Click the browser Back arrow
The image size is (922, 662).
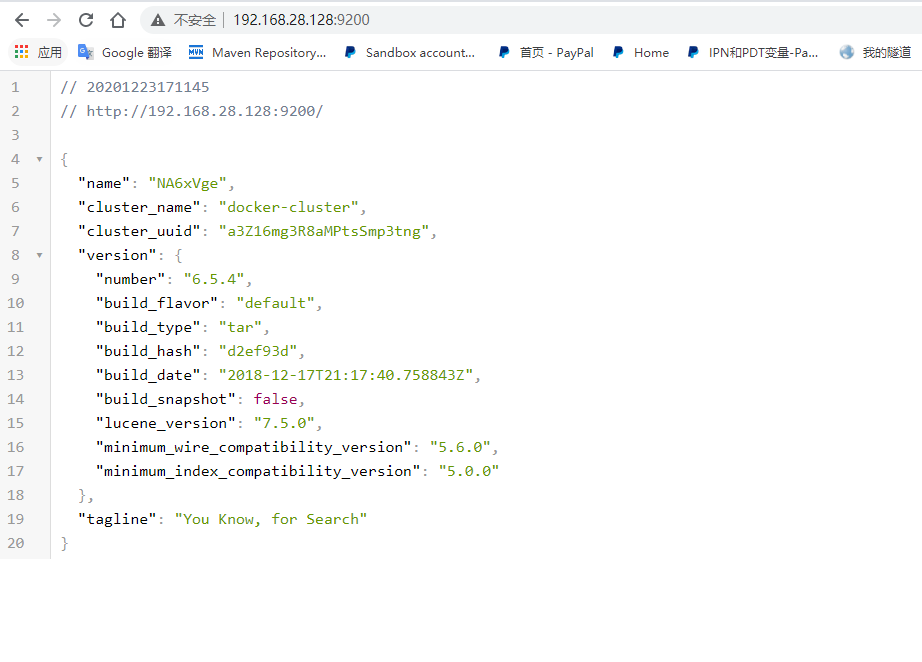(x=22, y=20)
